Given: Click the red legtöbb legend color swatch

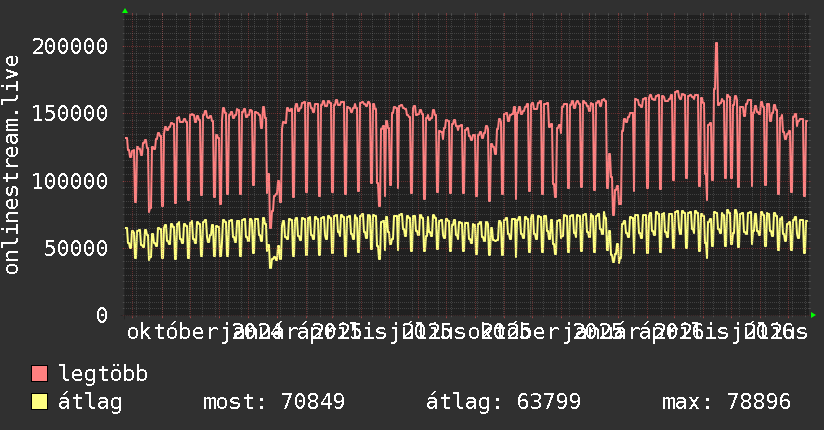Looking at the screenshot, I should 39,374.
